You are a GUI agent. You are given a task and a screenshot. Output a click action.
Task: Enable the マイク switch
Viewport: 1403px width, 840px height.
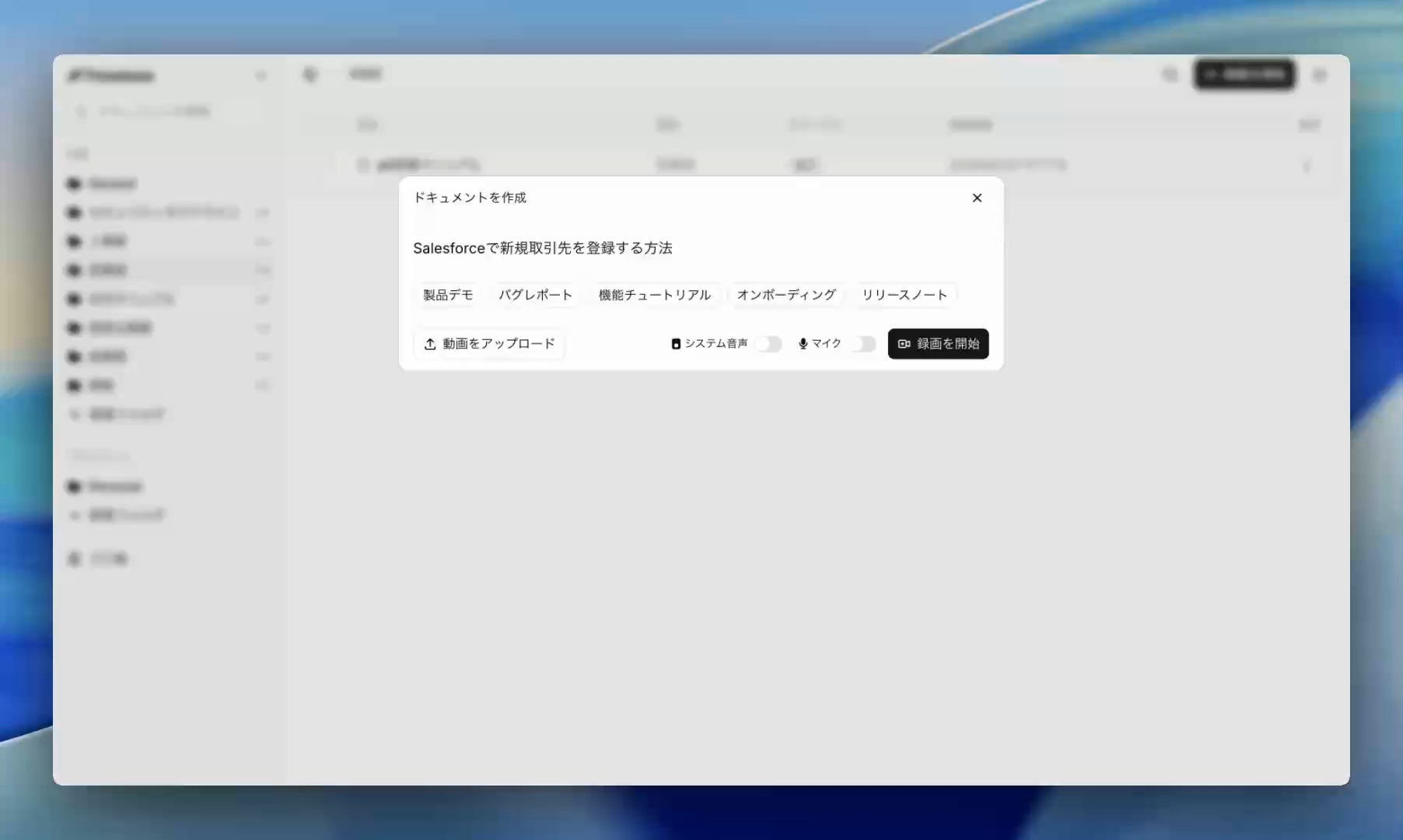click(862, 344)
